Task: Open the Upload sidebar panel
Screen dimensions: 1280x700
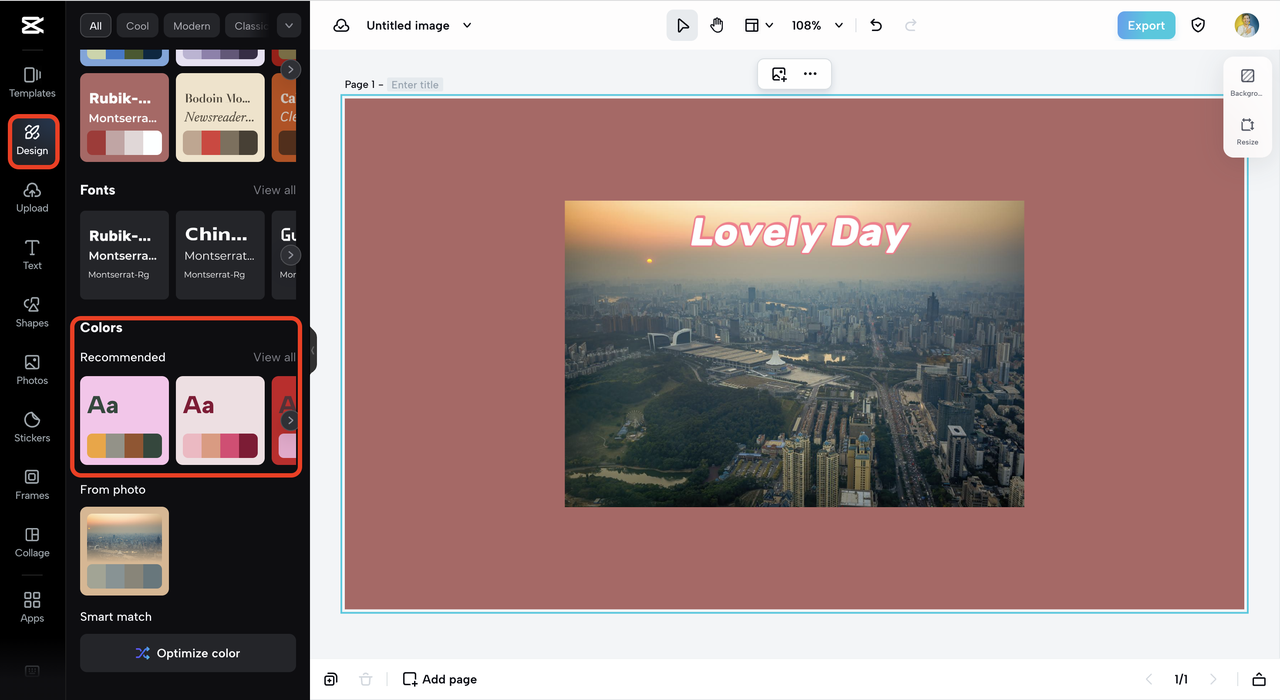Action: [32, 198]
